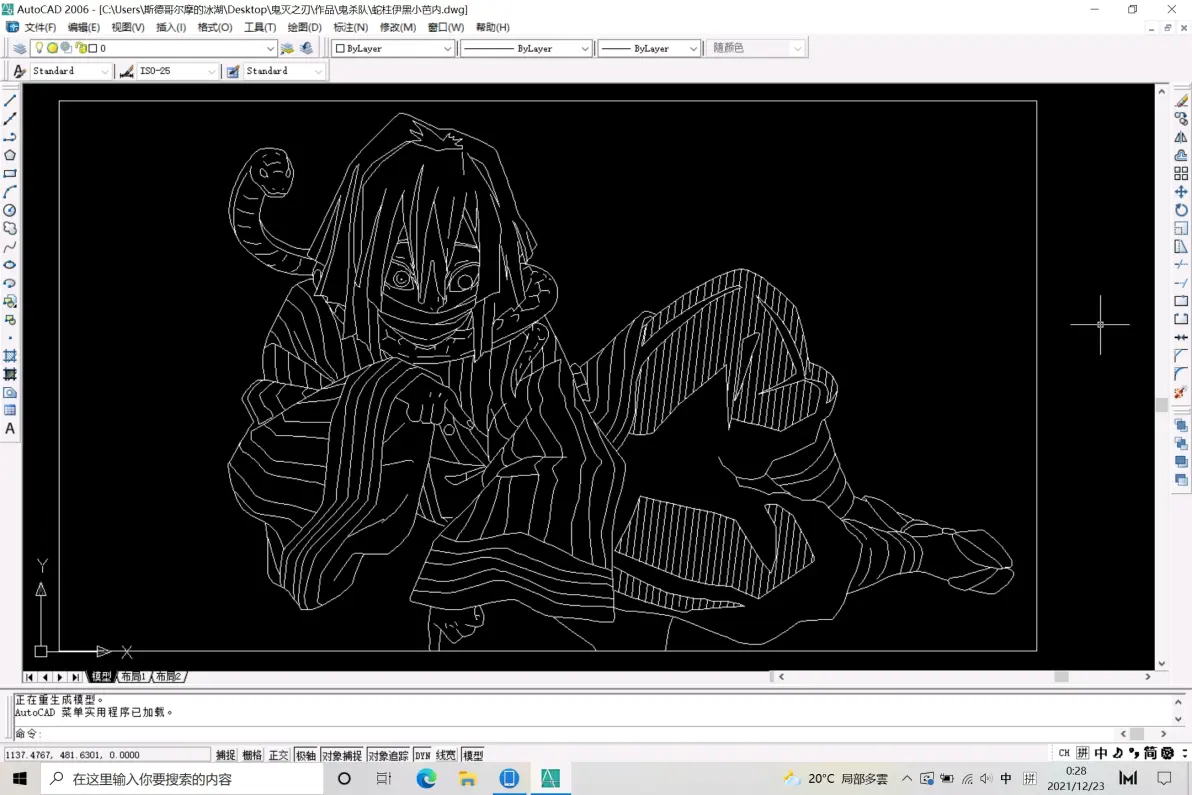Expand the Standard text style dropdown
Image resolution: width=1192 pixels, height=795 pixels.
pos(104,71)
